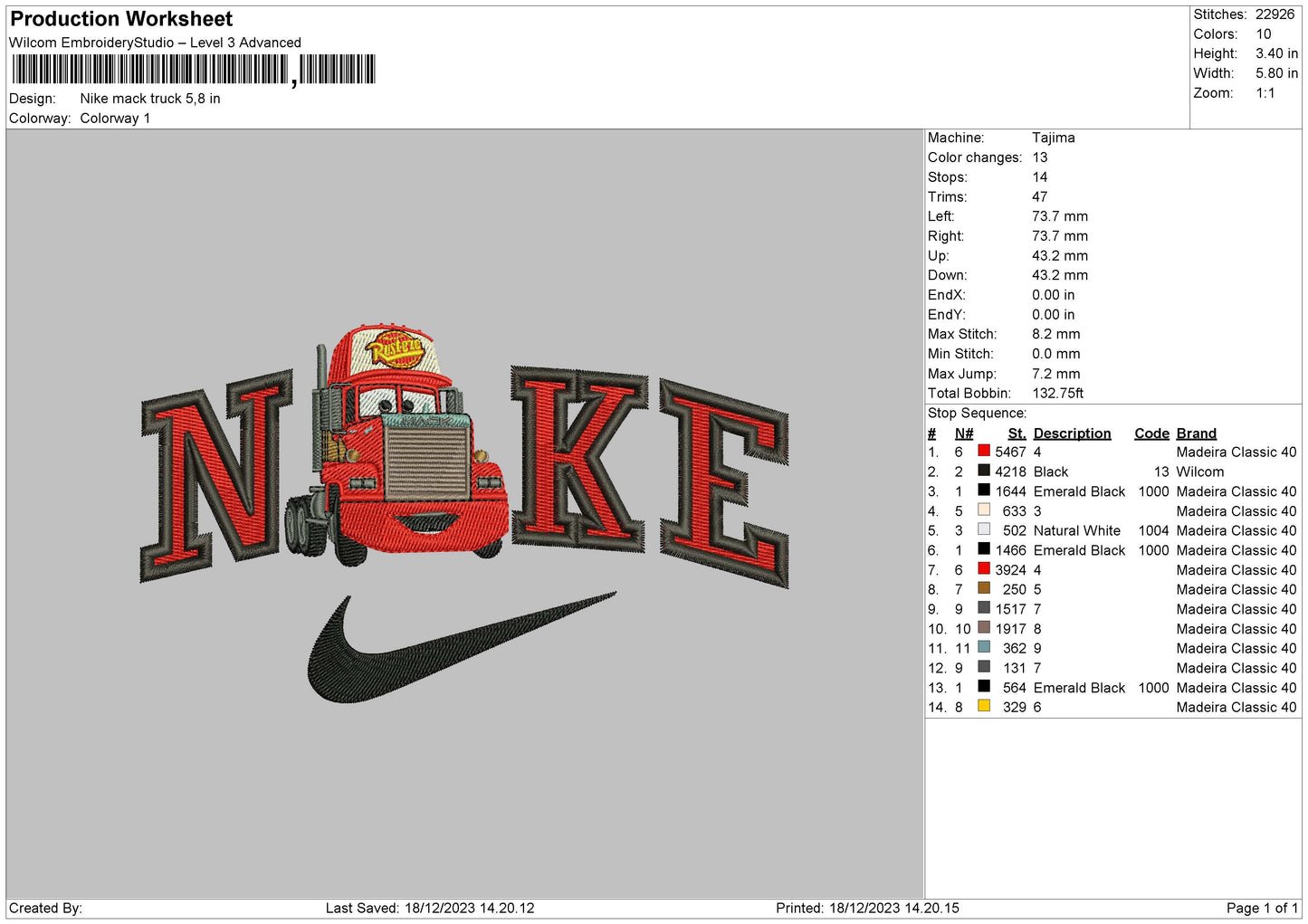Screen dimensions: 1308x924
Task: Select the Color changes value 13
Action: click(x=1040, y=157)
